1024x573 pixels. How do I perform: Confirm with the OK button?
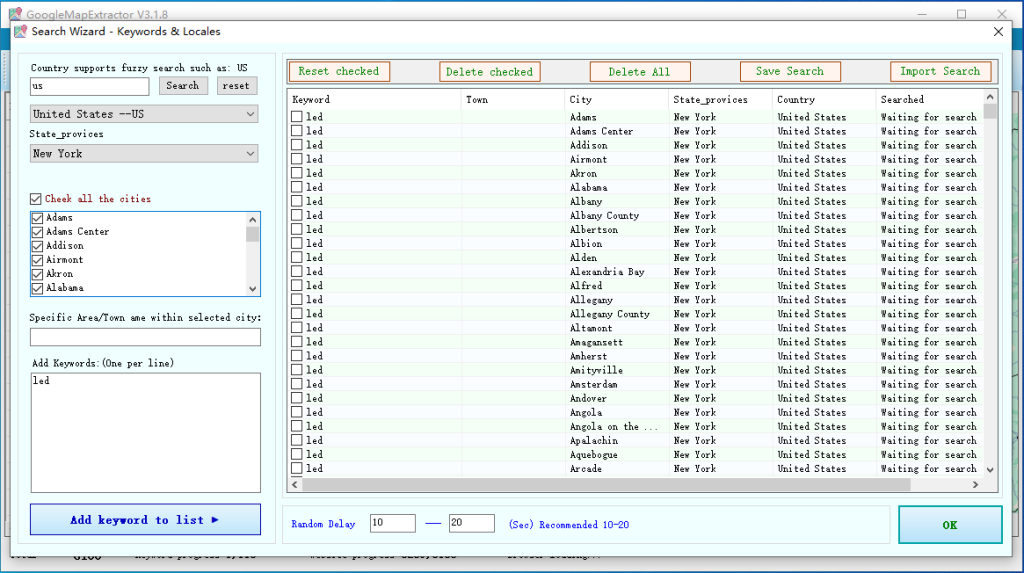coord(949,525)
